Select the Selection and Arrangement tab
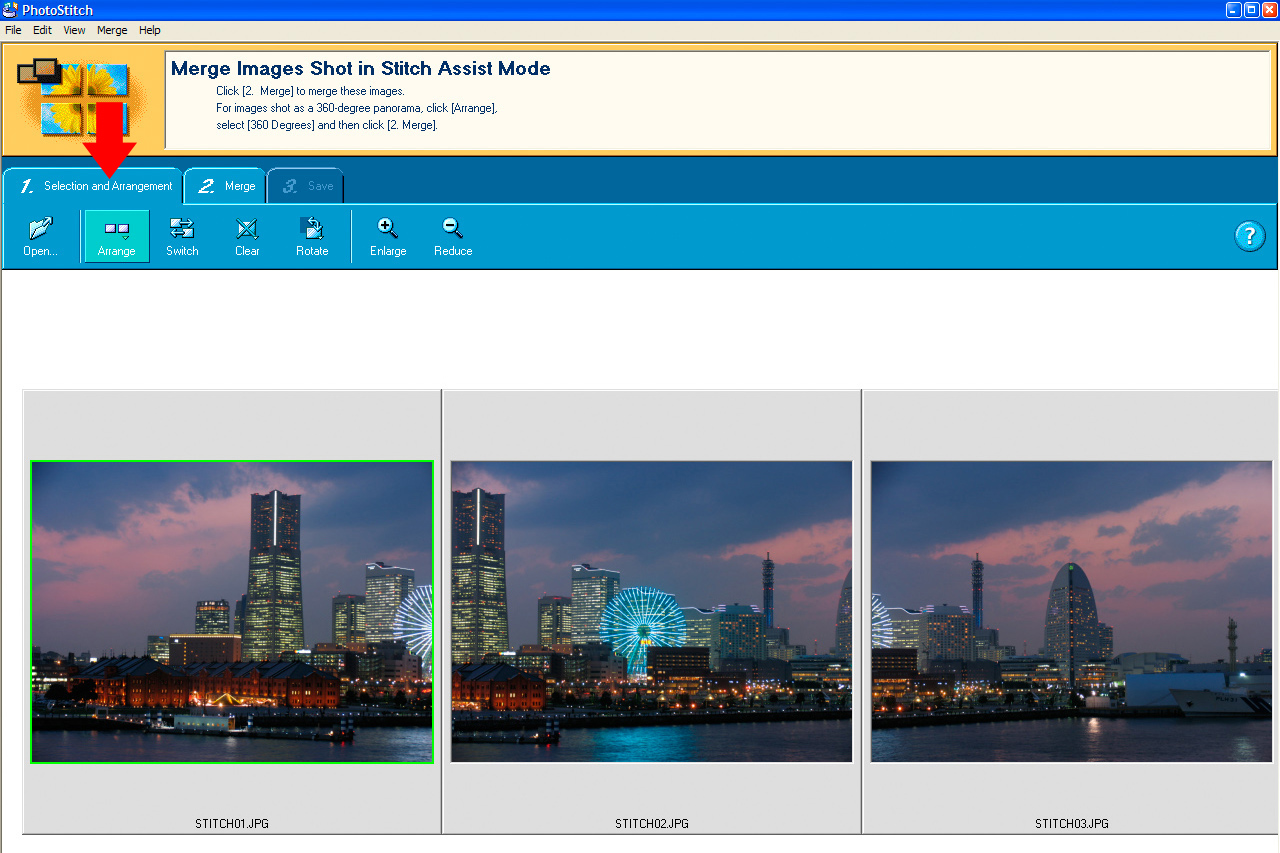 pos(95,186)
